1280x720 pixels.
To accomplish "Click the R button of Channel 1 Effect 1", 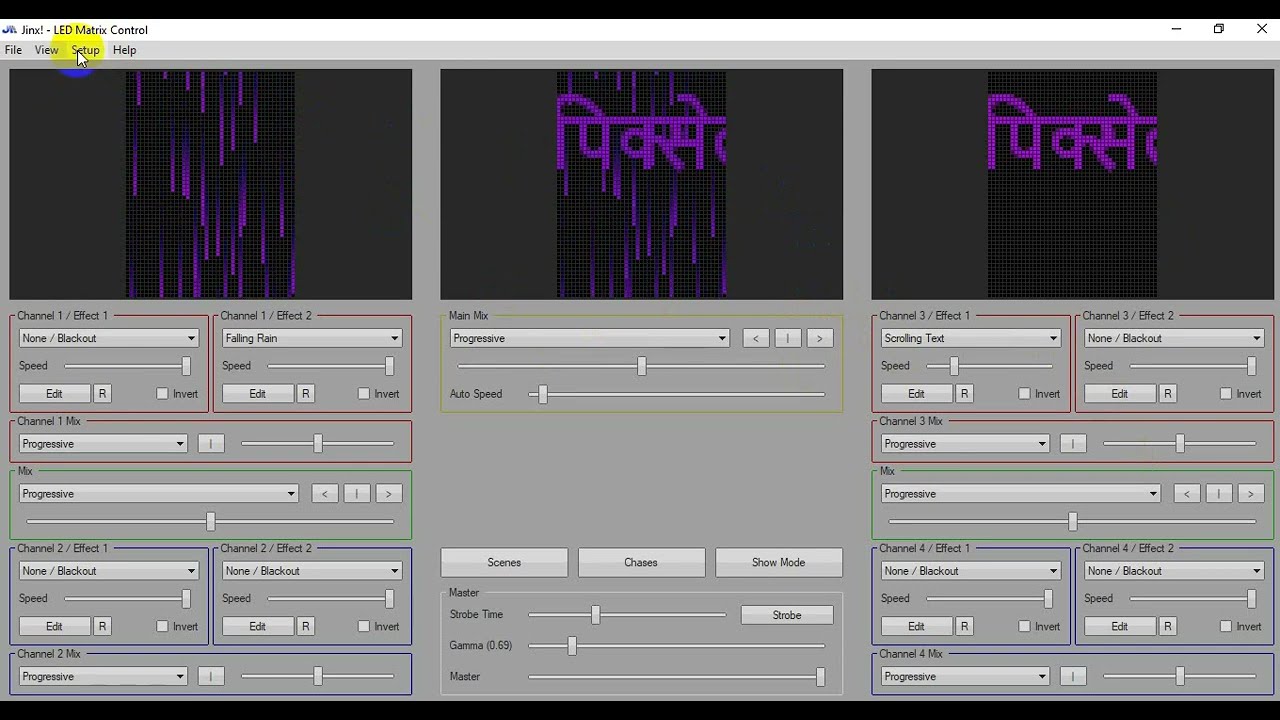I will pyautogui.click(x=102, y=394).
